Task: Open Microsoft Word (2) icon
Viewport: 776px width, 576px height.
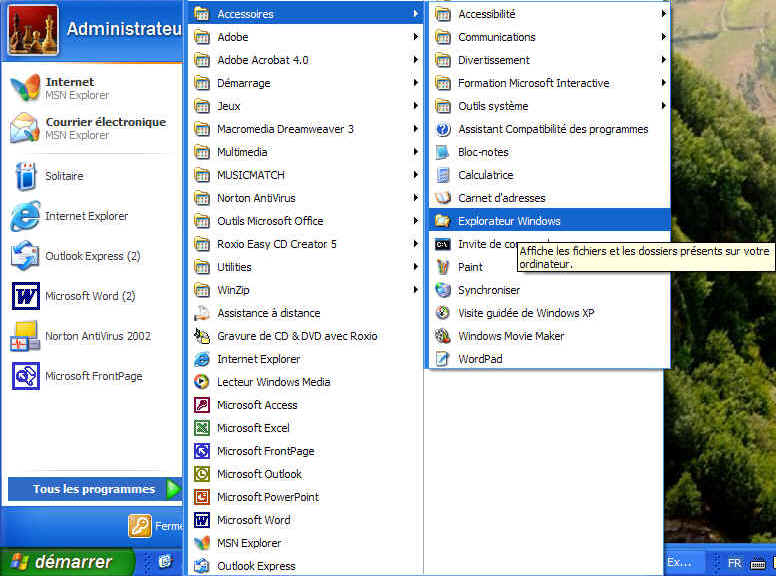Action: (x=26, y=296)
